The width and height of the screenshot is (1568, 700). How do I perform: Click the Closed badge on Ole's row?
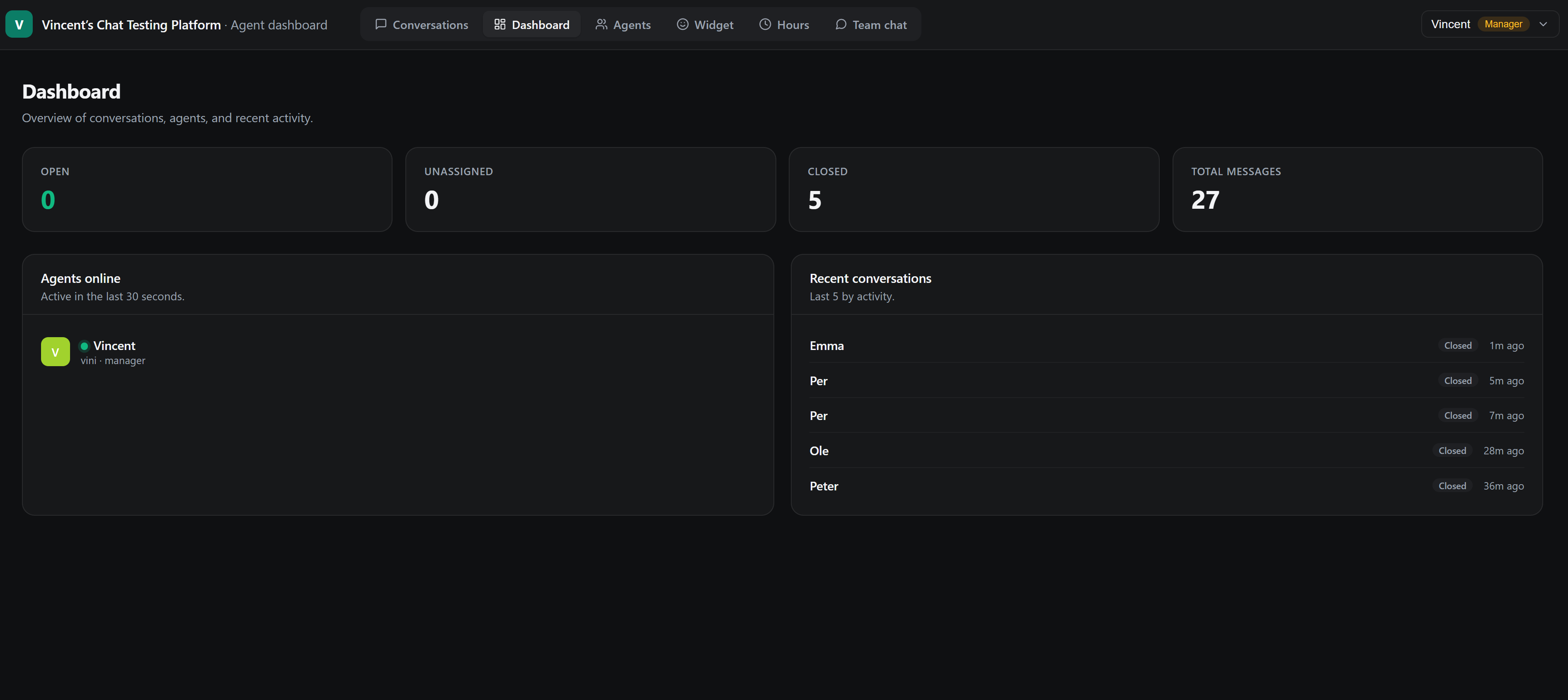[1452, 451]
